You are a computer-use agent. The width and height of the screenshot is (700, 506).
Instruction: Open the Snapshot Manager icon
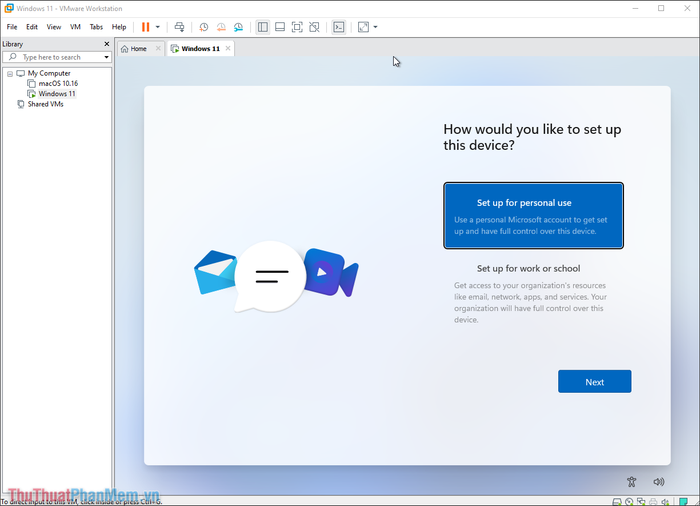point(238,27)
